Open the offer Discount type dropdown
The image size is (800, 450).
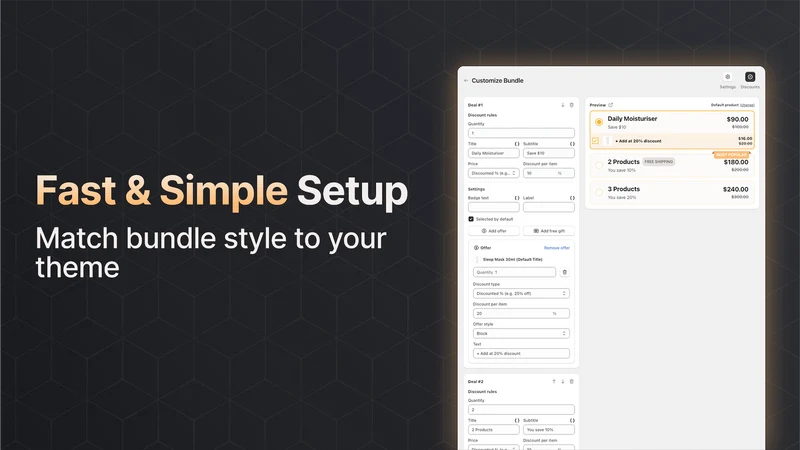click(521, 293)
